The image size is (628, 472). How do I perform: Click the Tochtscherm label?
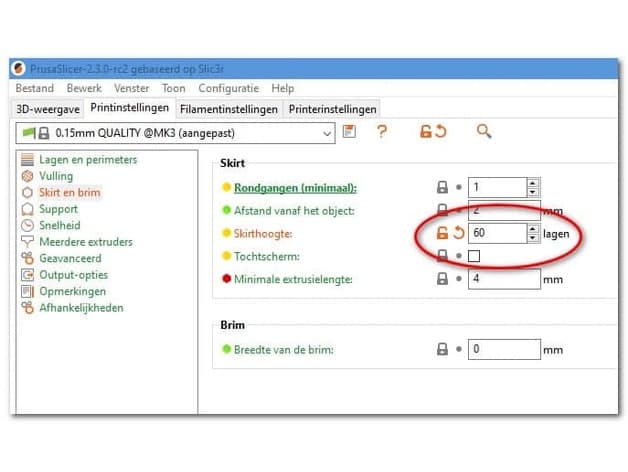click(x=266, y=256)
